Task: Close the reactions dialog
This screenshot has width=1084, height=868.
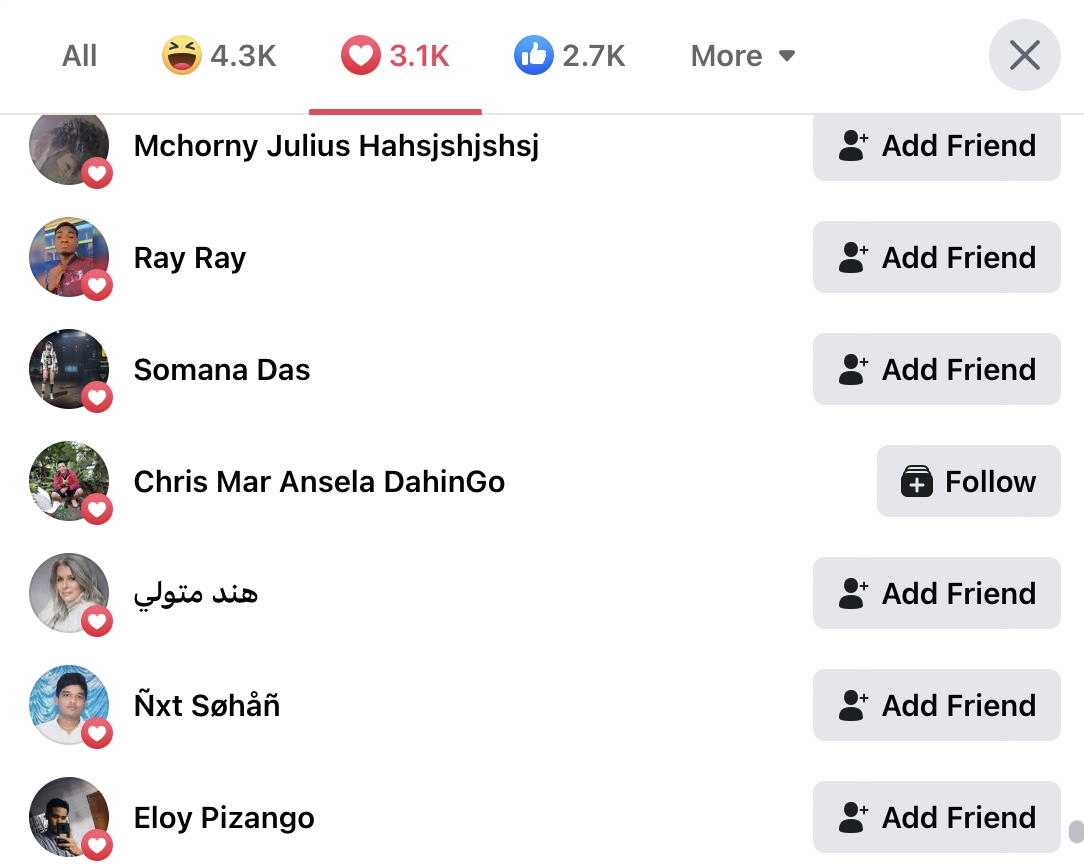Action: coord(1025,55)
